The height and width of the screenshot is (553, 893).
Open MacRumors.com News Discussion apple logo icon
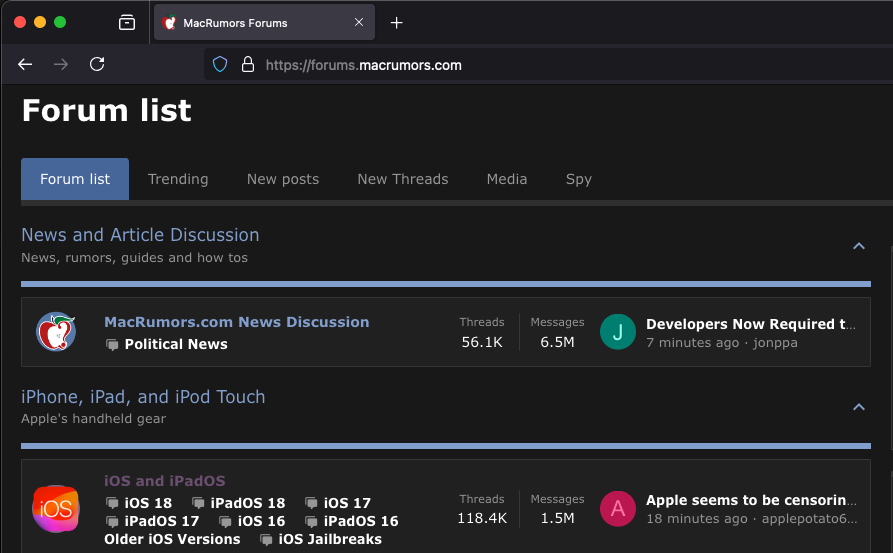click(x=56, y=331)
